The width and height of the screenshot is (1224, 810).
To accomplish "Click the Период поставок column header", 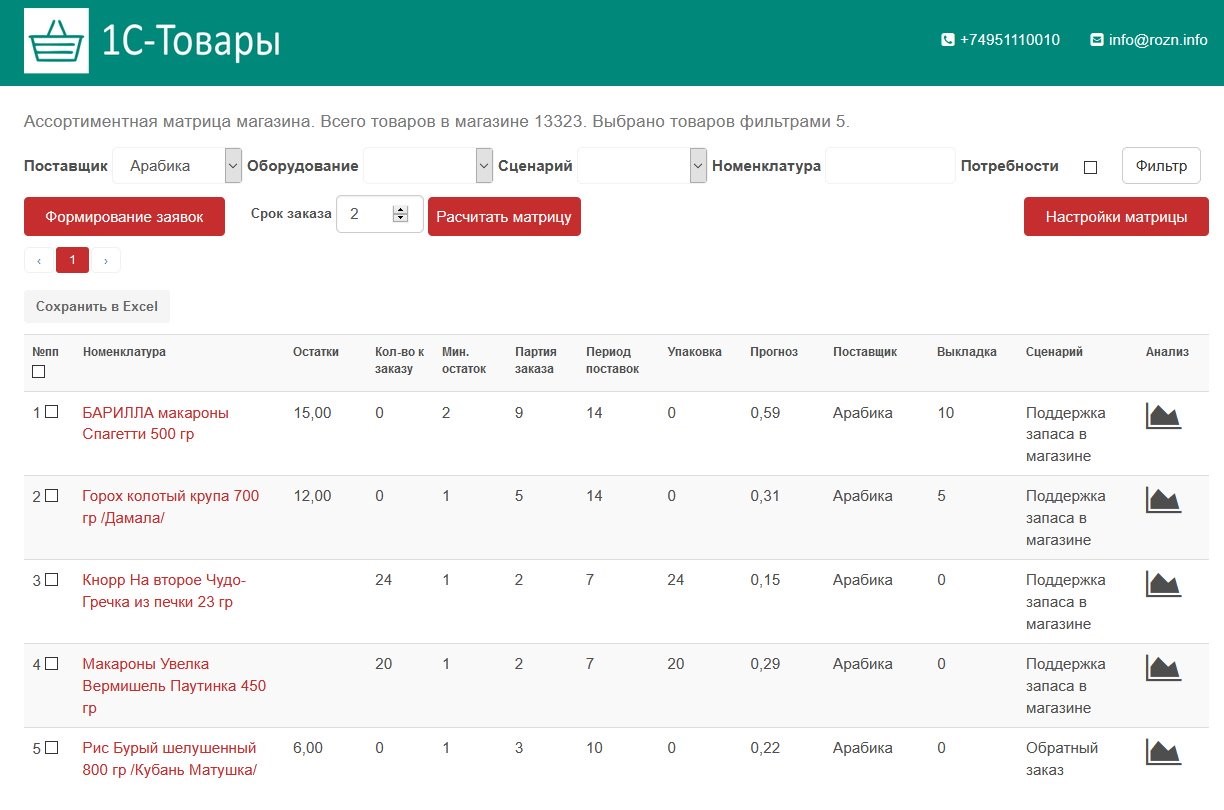I will click(612, 360).
